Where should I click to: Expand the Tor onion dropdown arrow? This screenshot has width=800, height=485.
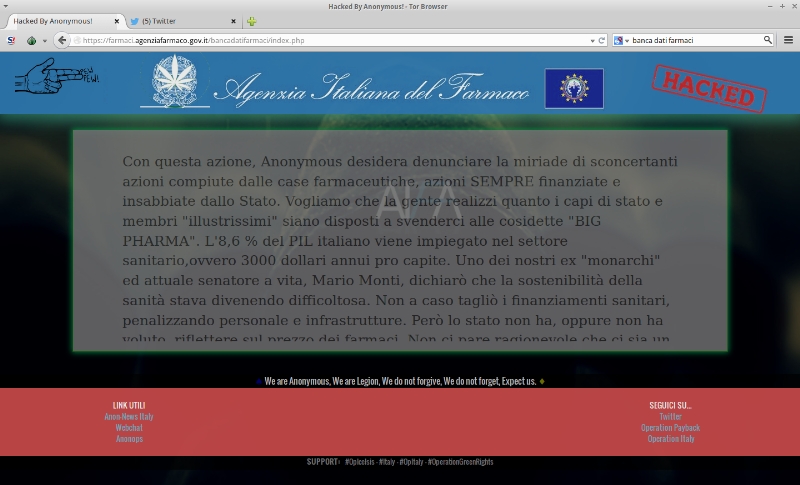click(45, 41)
